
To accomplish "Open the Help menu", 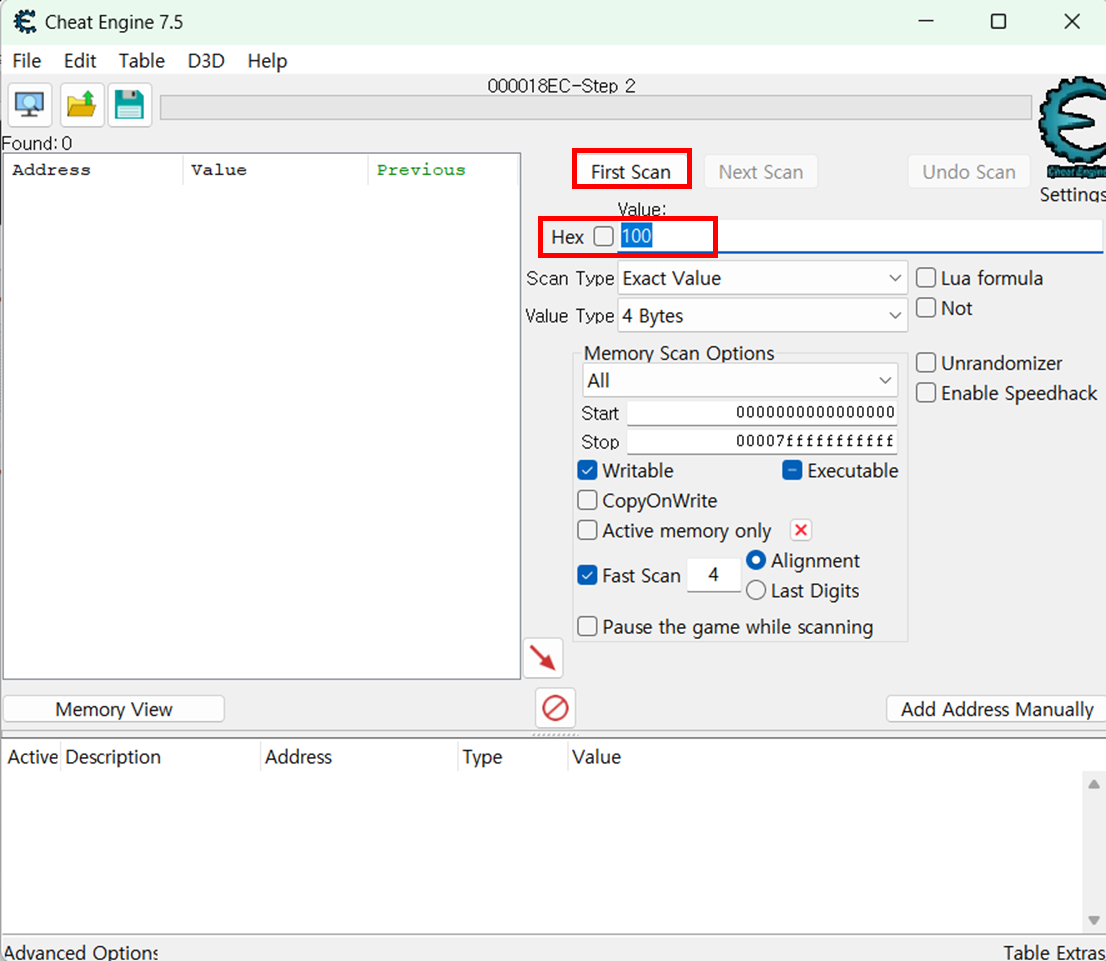I will coord(267,61).
